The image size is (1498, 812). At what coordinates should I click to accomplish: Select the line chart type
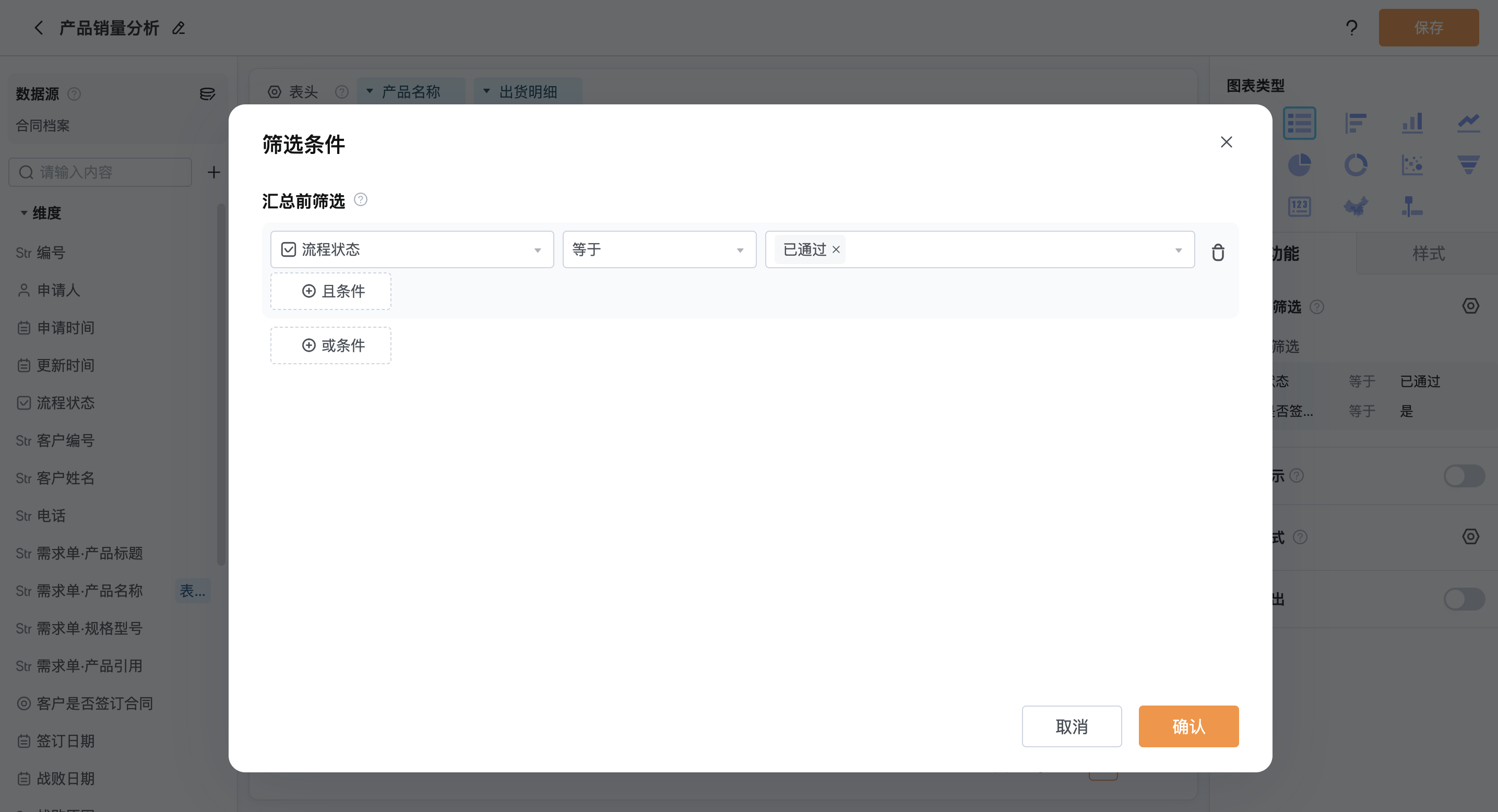(x=1468, y=123)
